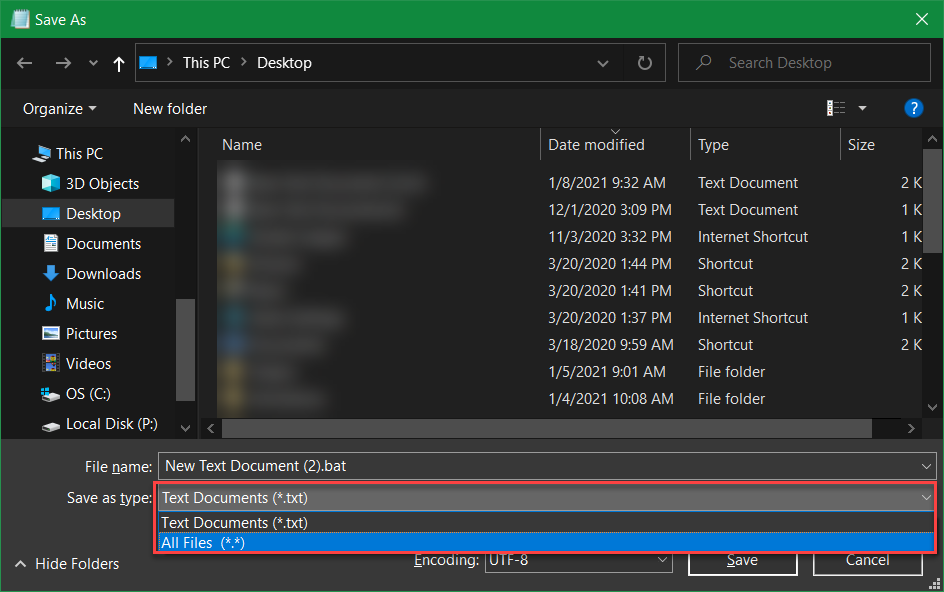Click the forward navigation arrow
Viewport: 944px width, 592px height.
(x=63, y=62)
